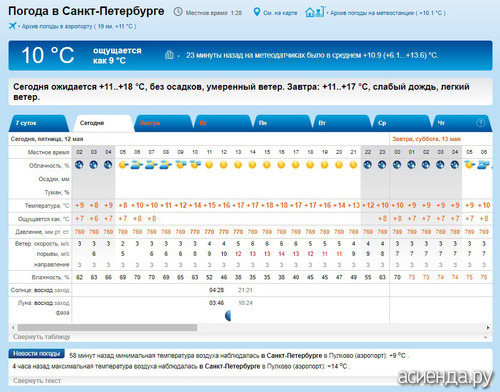Open the Завтра tab
This screenshot has height=392, width=500.
pos(162,123)
